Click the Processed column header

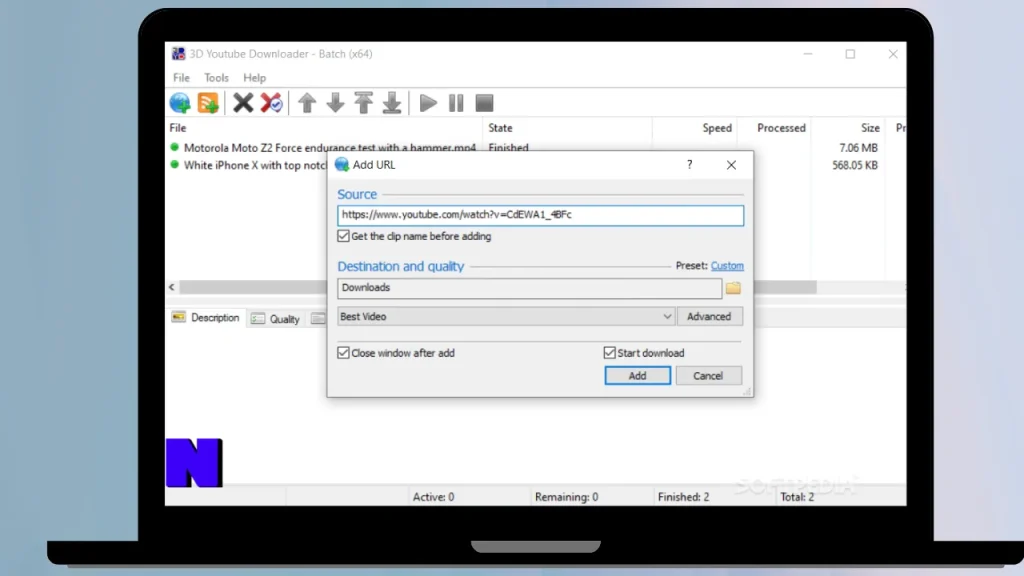pos(774,128)
